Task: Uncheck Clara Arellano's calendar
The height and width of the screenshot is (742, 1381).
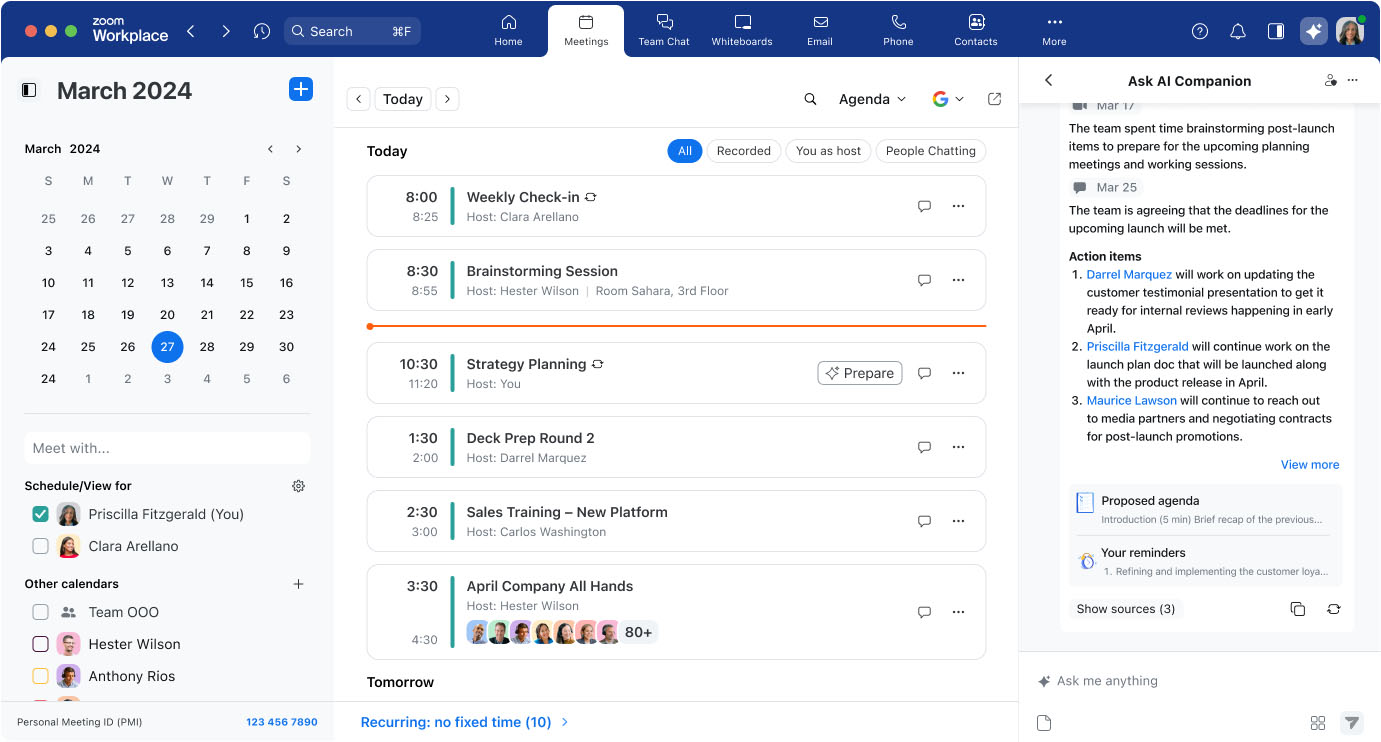Action: (x=39, y=546)
